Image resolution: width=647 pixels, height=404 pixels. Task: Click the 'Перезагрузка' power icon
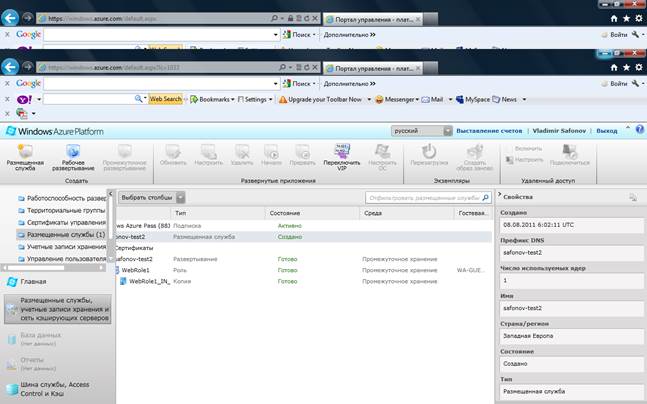[x=429, y=155]
